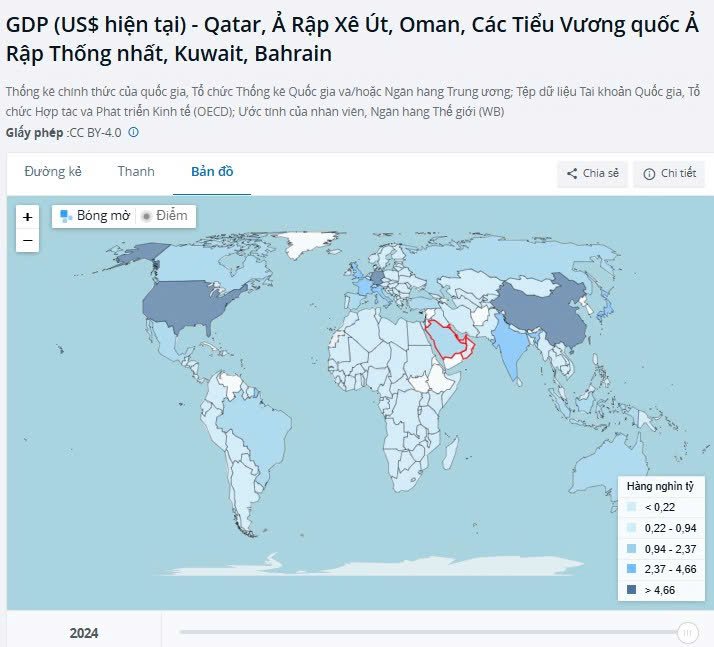The height and width of the screenshot is (647, 714).
Task: Click the Chia sẻ share button
Action: [x=592, y=174]
